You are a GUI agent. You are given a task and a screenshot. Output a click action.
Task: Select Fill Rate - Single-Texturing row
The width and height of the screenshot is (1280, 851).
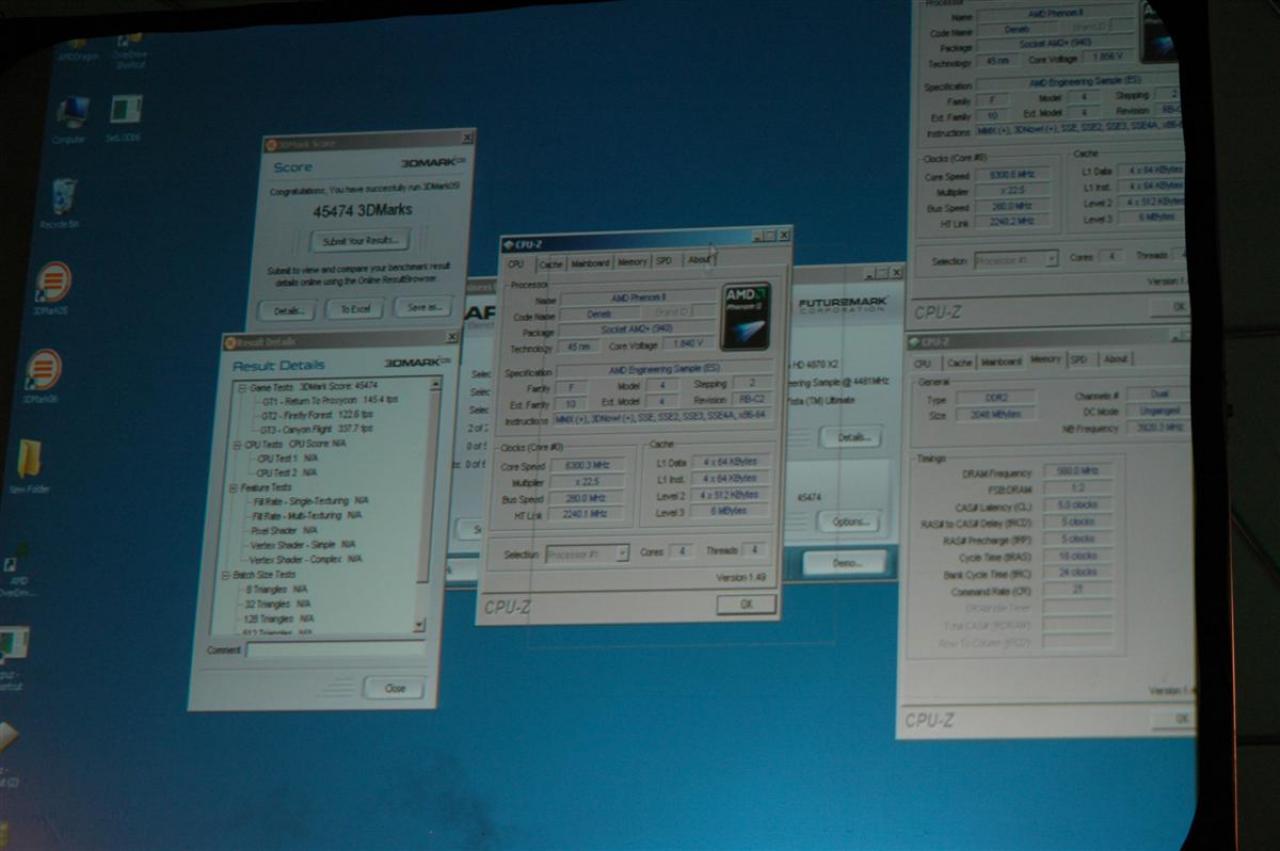pos(310,501)
